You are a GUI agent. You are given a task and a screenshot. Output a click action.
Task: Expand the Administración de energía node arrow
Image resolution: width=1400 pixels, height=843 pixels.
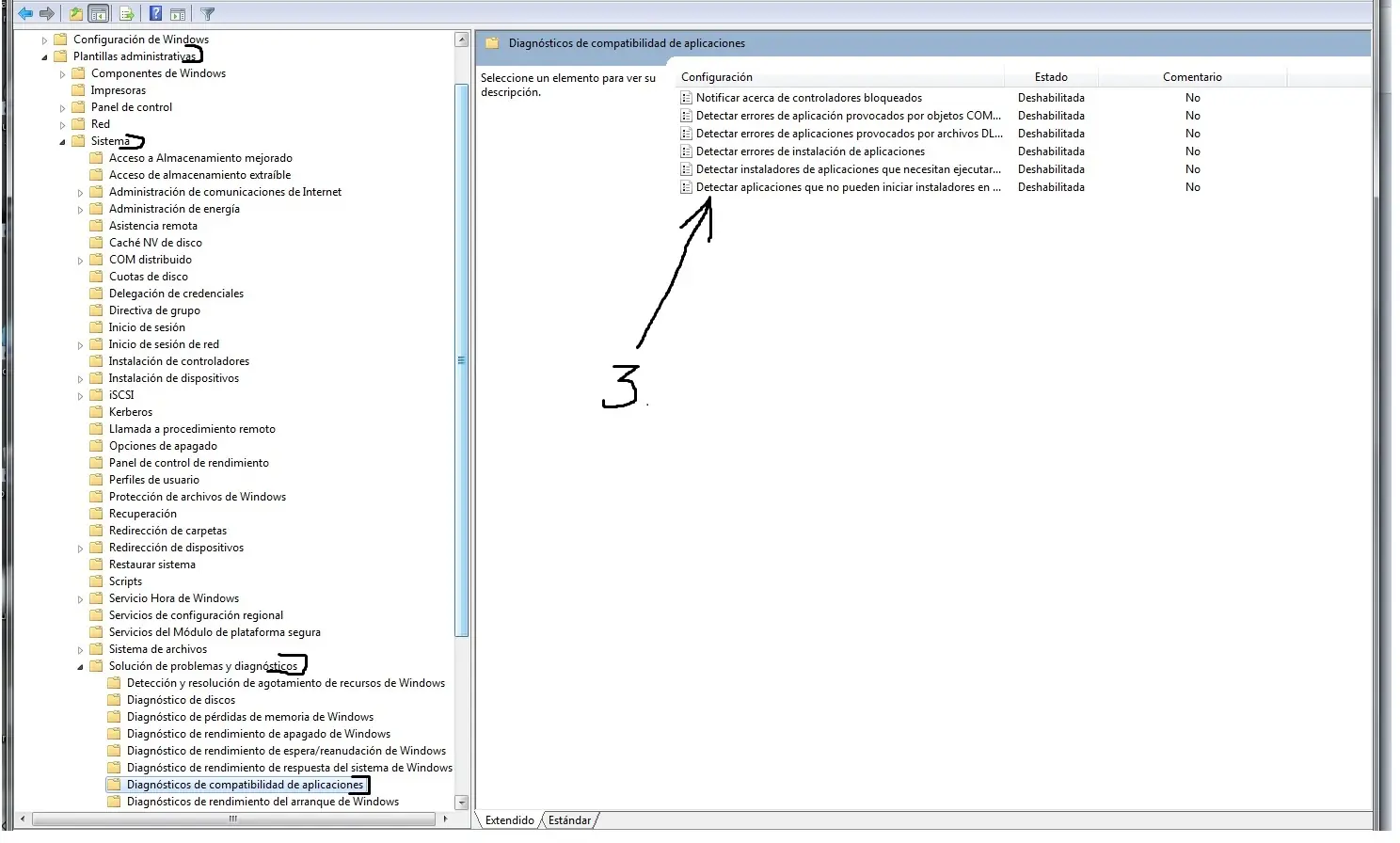[x=80, y=210]
